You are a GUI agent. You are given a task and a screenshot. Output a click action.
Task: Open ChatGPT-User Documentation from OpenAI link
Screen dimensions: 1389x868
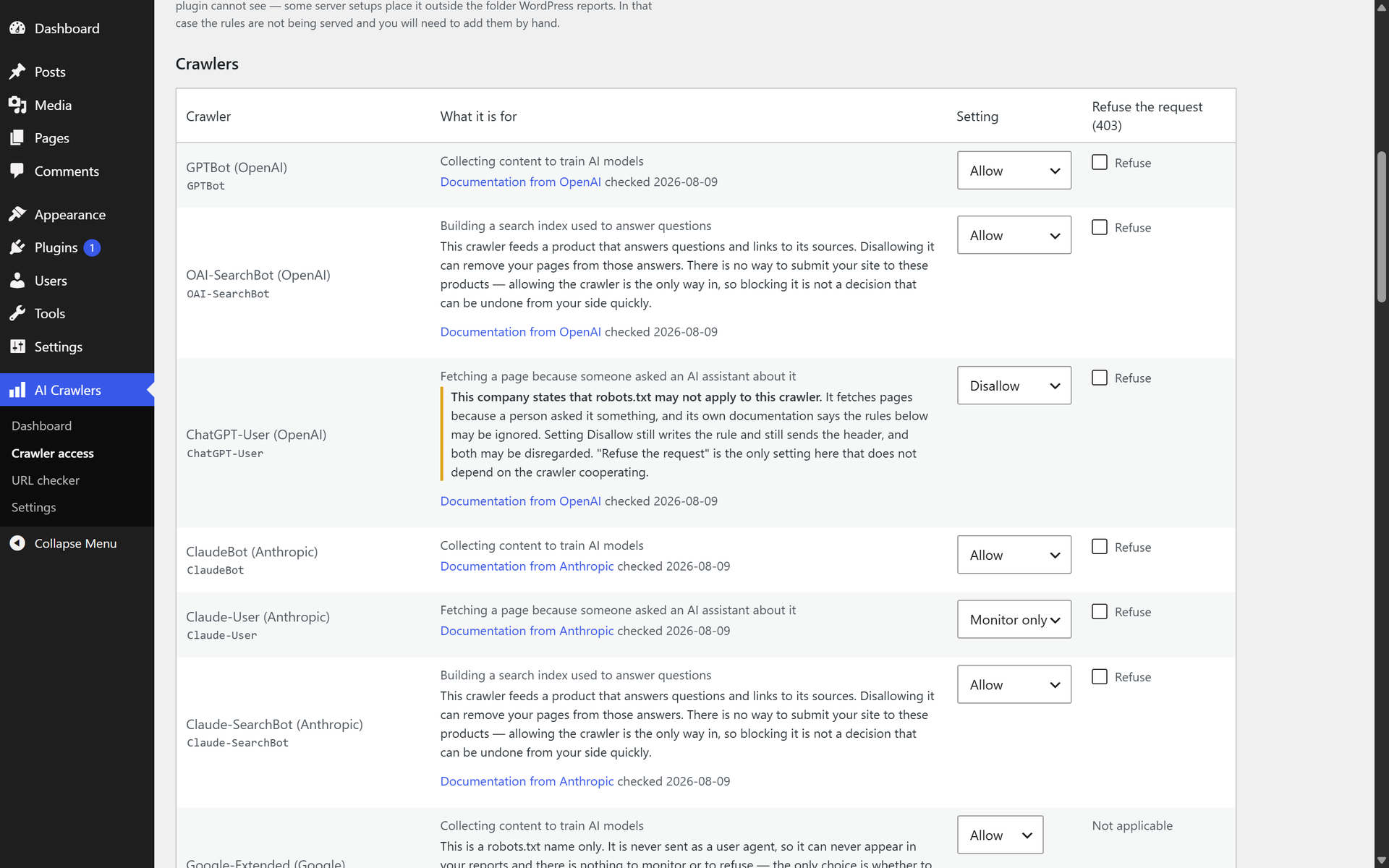click(x=520, y=501)
